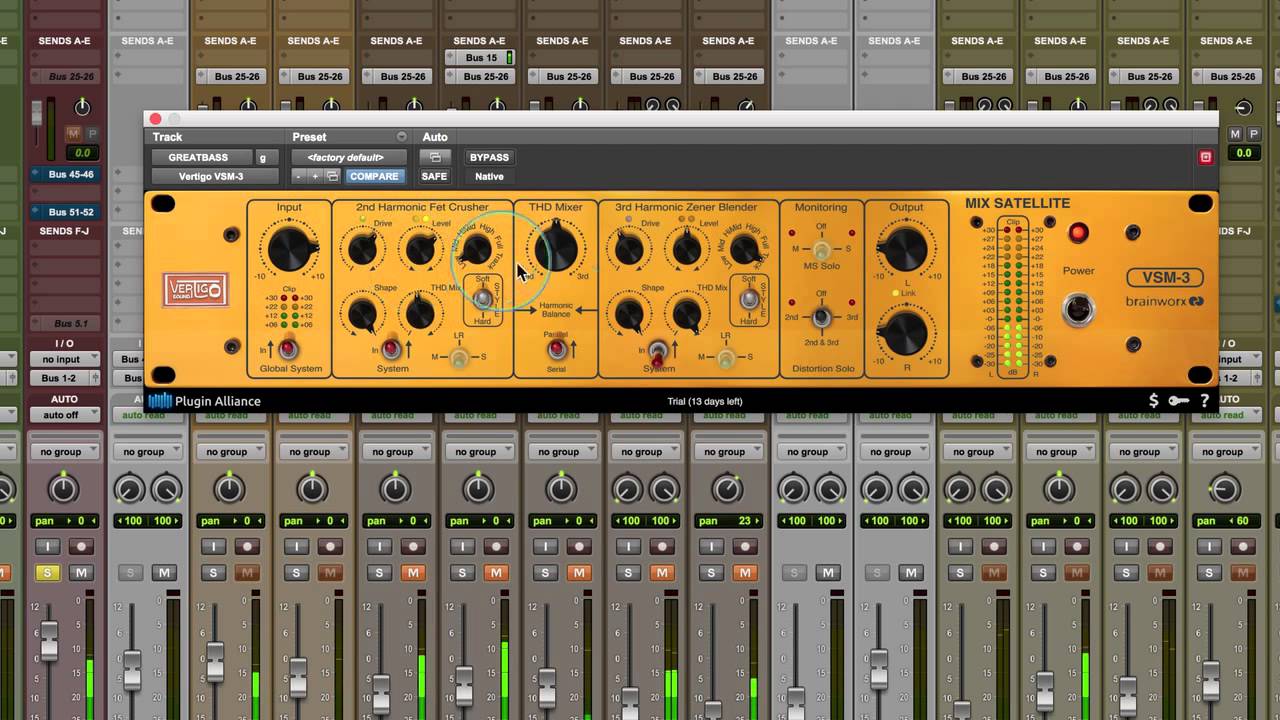The height and width of the screenshot is (720, 1280).
Task: Click the 2nd Harmonic Fet Crusher Level knob
Action: (x=420, y=249)
